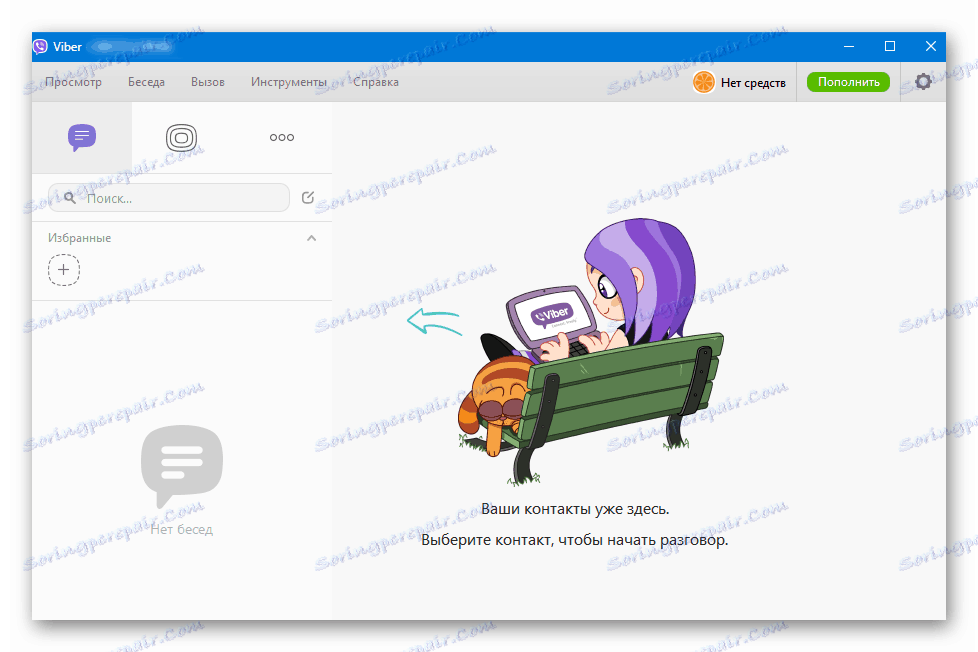Click the Viber logo in the title bar

[40, 46]
